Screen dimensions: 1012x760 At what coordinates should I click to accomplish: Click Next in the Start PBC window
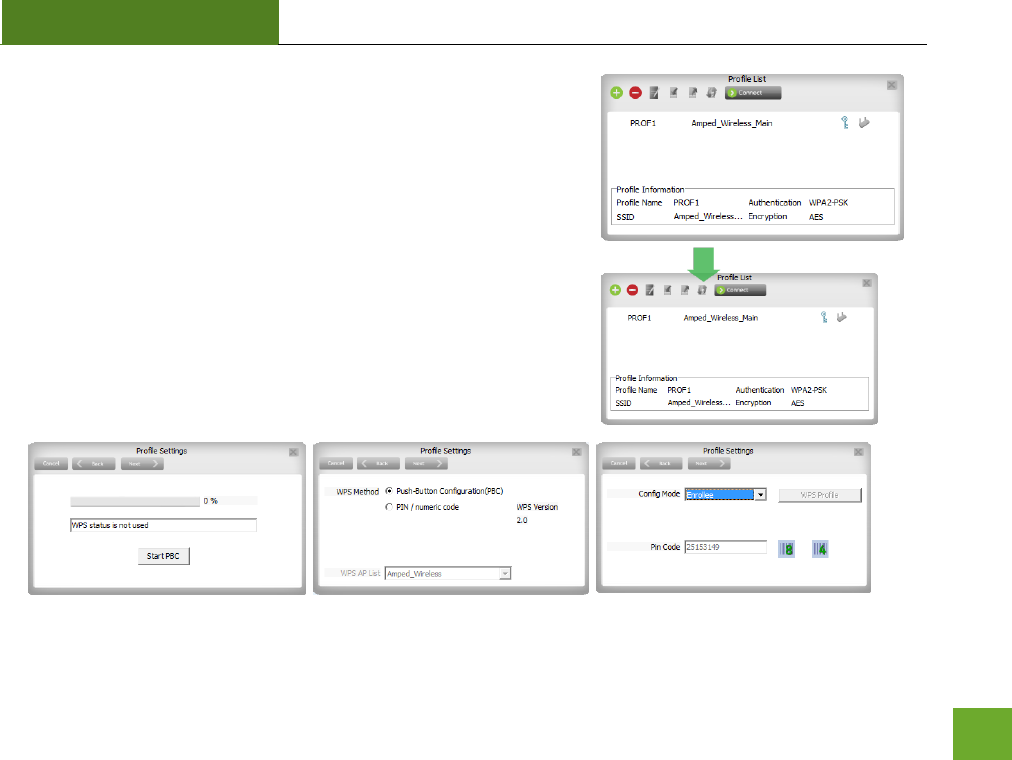click(142, 464)
